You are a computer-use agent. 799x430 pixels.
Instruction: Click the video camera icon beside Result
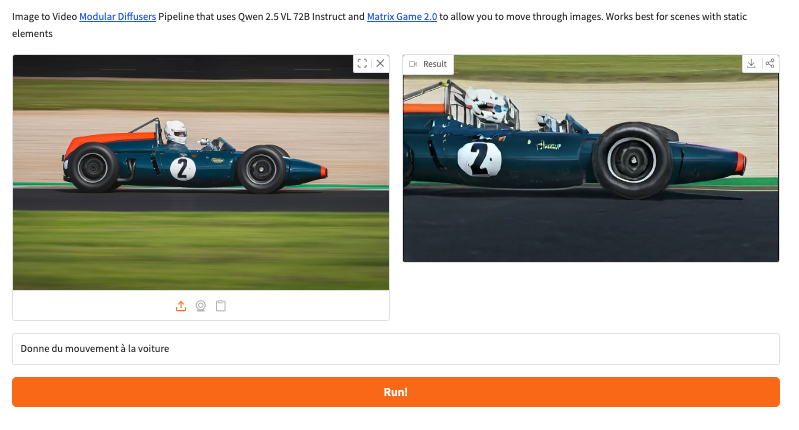(x=413, y=64)
